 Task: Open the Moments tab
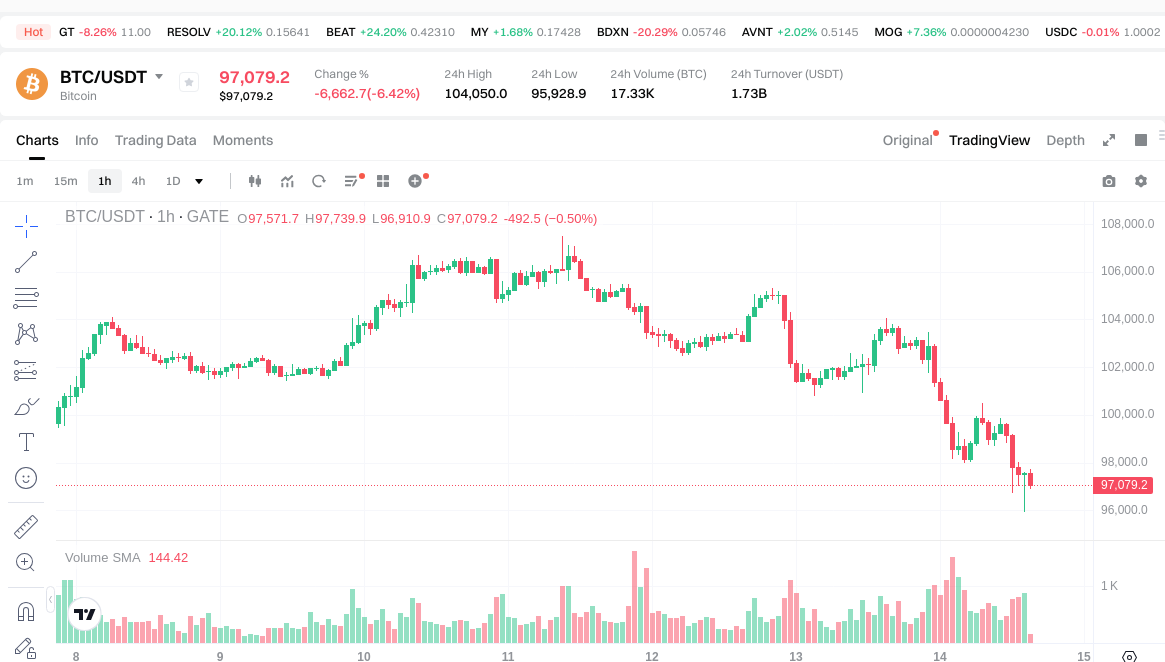pyautogui.click(x=243, y=140)
